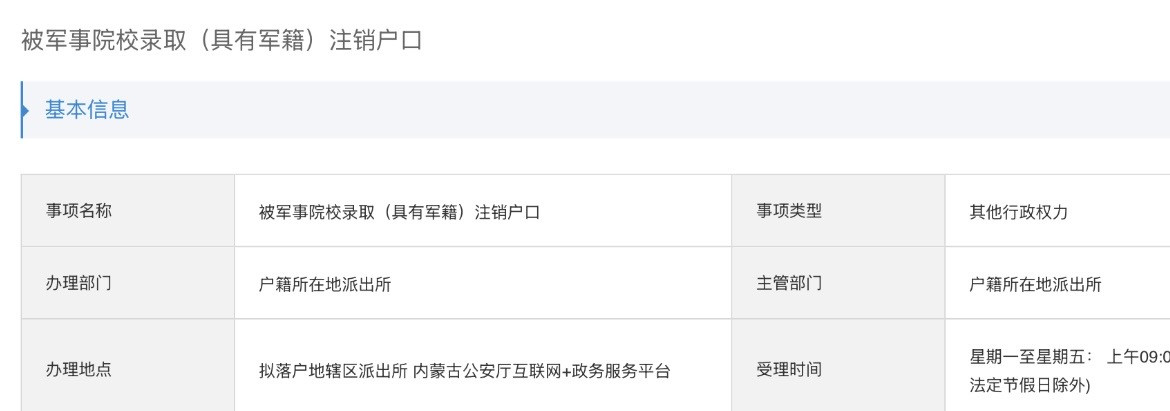Click 户籍所在地派出所 in the 办理部门 row
Screen dimensions: 1170x411
[324, 284]
